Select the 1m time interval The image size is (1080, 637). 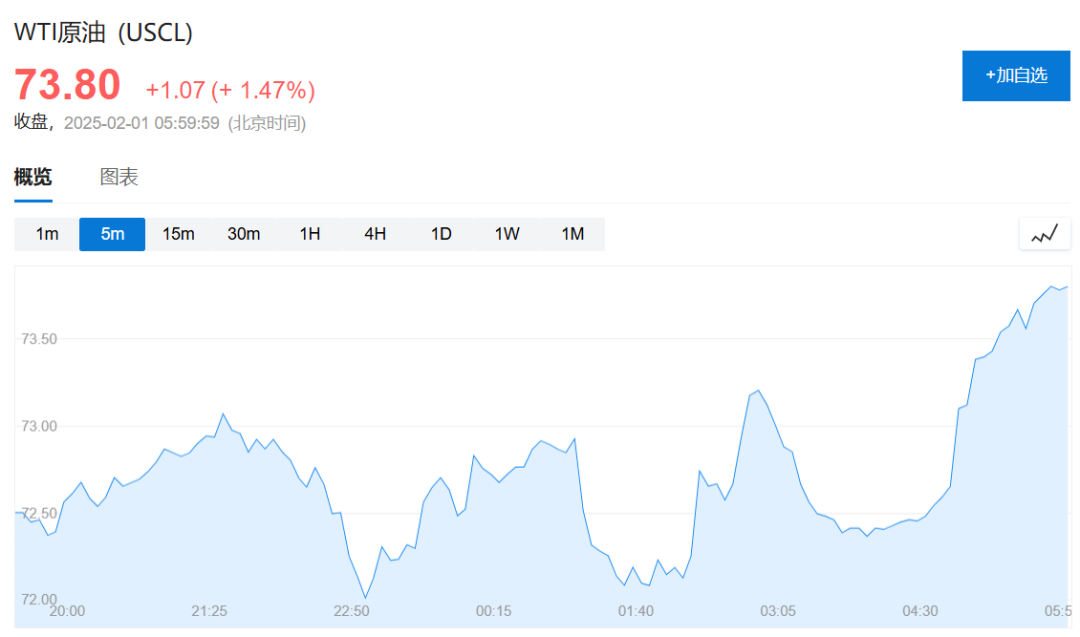coord(47,234)
